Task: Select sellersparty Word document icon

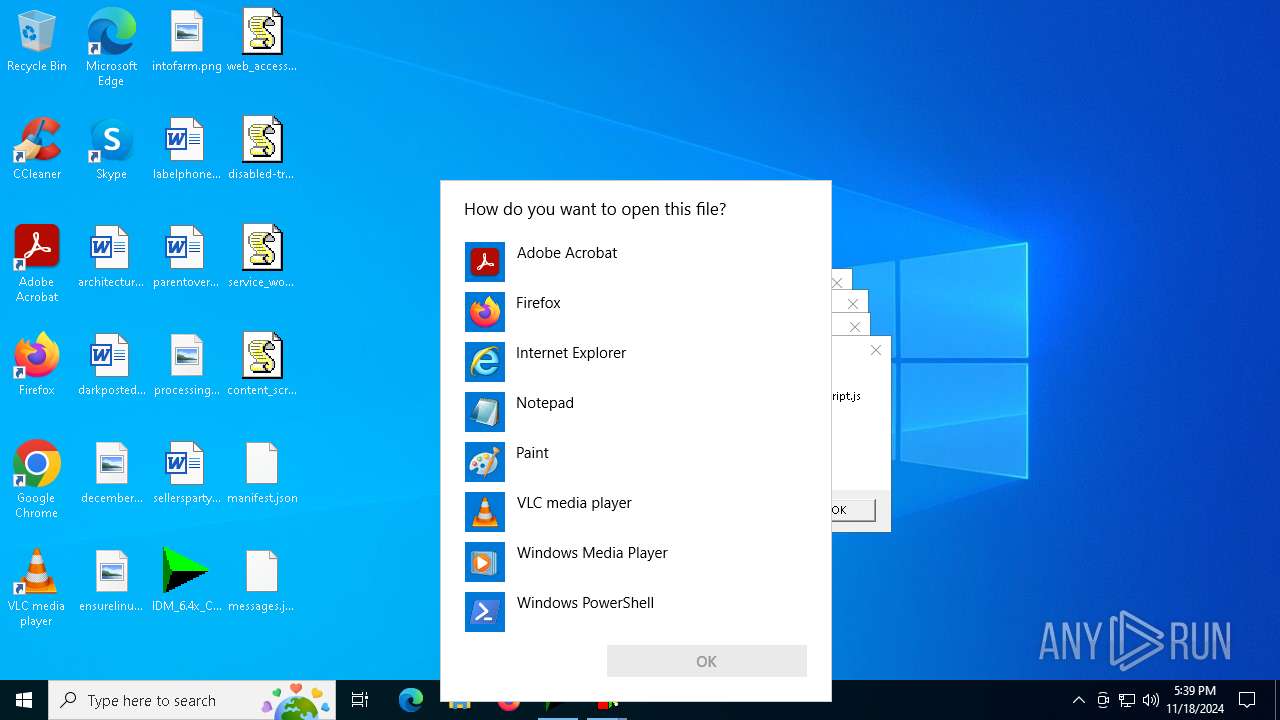Action: (x=187, y=474)
